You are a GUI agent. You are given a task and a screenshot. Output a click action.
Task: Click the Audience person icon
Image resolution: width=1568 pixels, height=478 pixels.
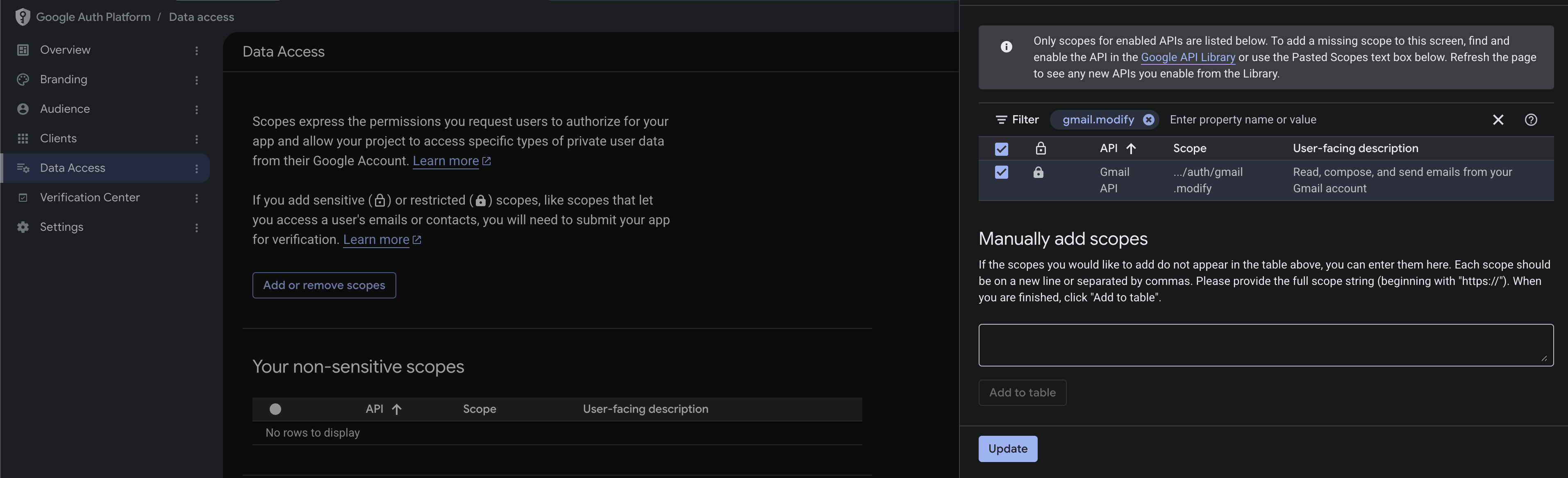23,109
